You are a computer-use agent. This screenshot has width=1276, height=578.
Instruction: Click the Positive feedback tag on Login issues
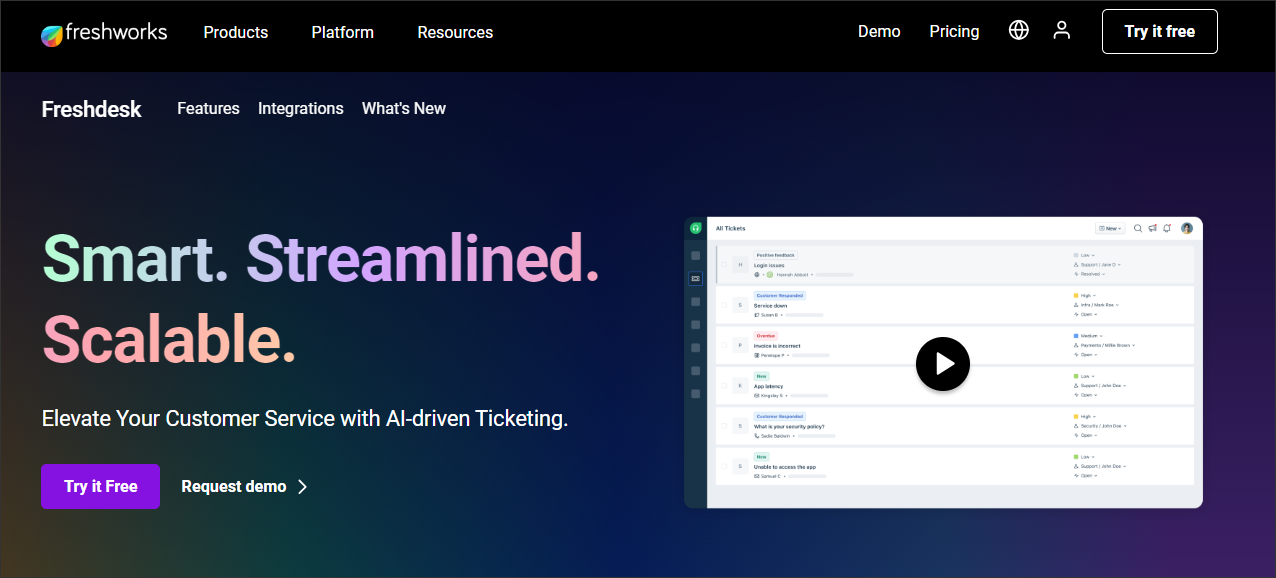775,255
